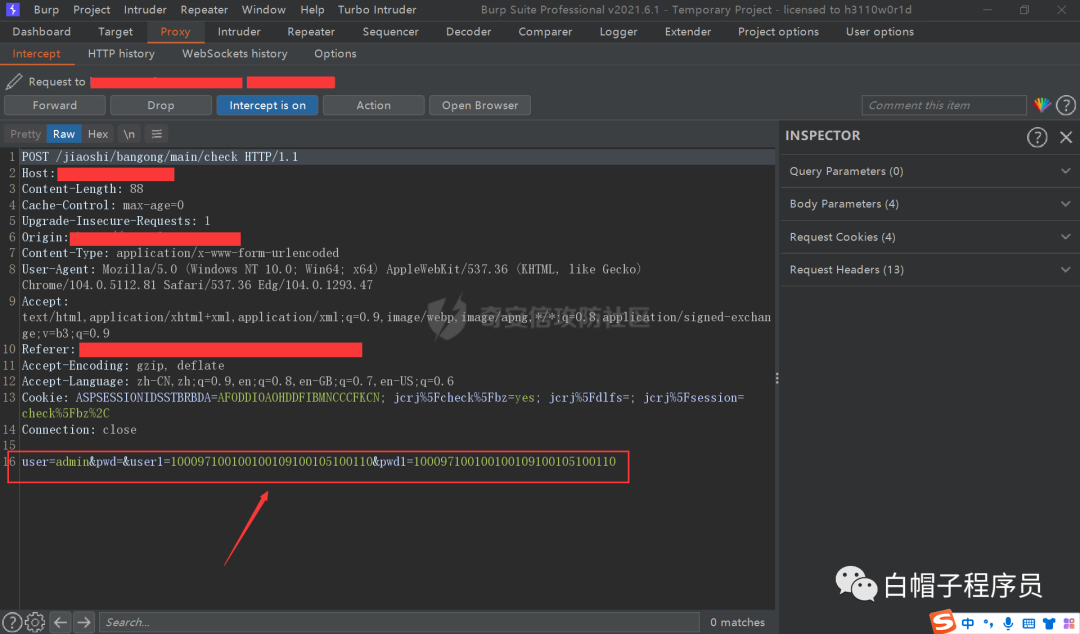Open the search settings gear icon
The width and height of the screenshot is (1080, 634).
pos(35,622)
